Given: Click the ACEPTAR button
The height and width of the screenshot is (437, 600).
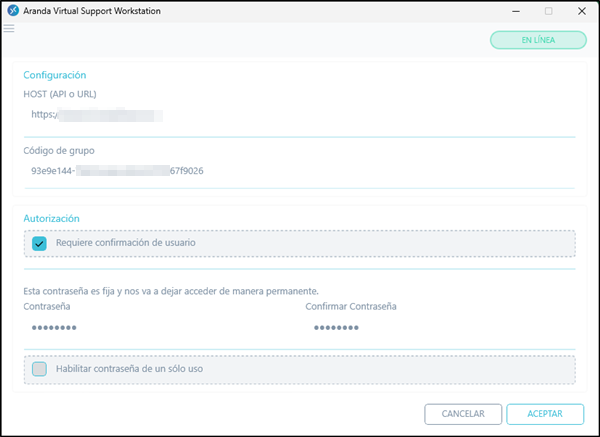Looking at the screenshot, I should tap(545, 414).
